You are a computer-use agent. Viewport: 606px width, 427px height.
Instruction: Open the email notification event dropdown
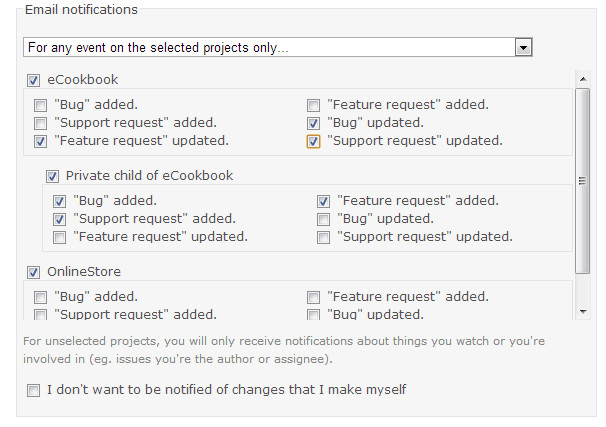pyautogui.click(x=277, y=48)
